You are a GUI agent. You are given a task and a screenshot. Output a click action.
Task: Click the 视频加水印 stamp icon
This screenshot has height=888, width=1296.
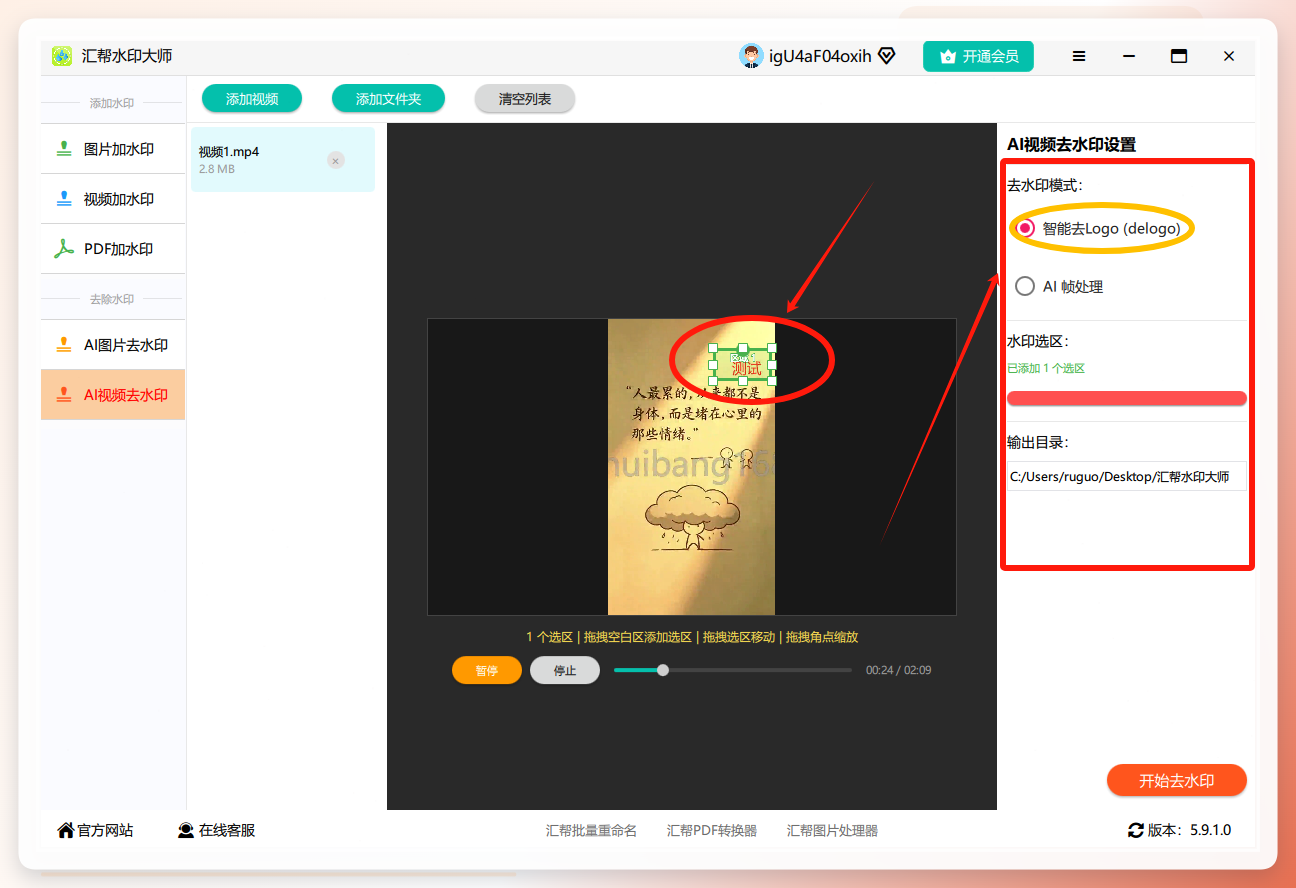pos(64,199)
